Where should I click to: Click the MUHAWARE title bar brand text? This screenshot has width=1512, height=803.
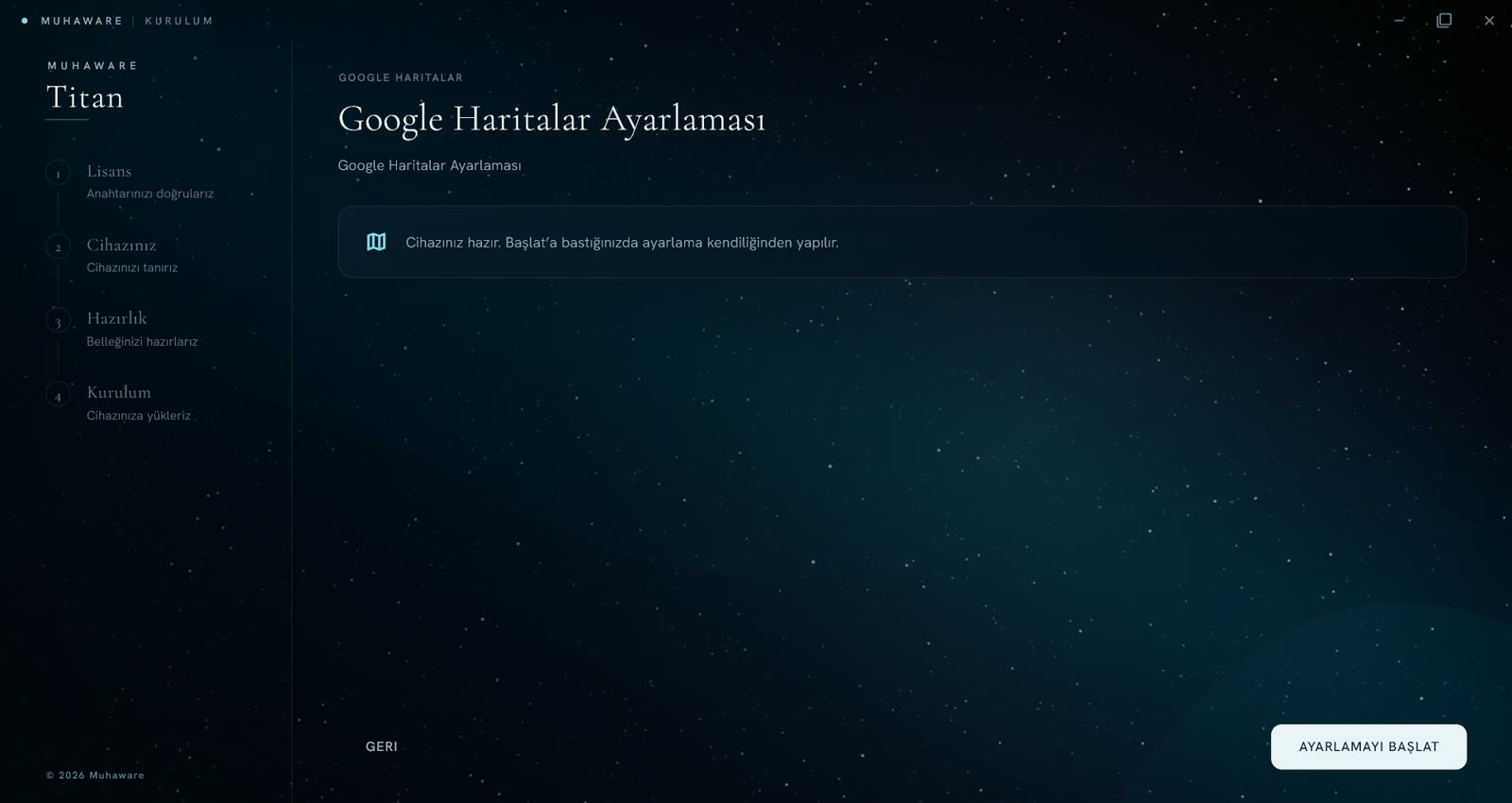(x=82, y=21)
